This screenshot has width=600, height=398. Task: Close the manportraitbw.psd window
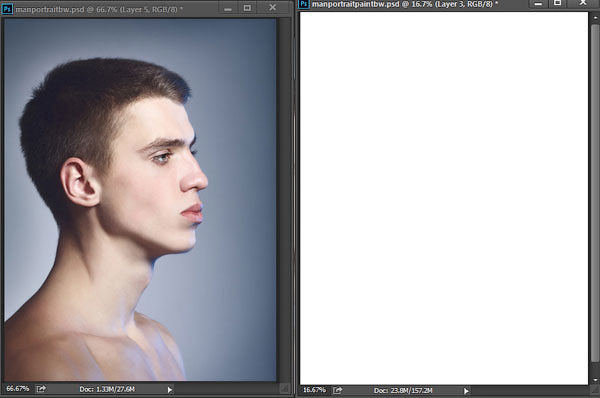click(272, 7)
